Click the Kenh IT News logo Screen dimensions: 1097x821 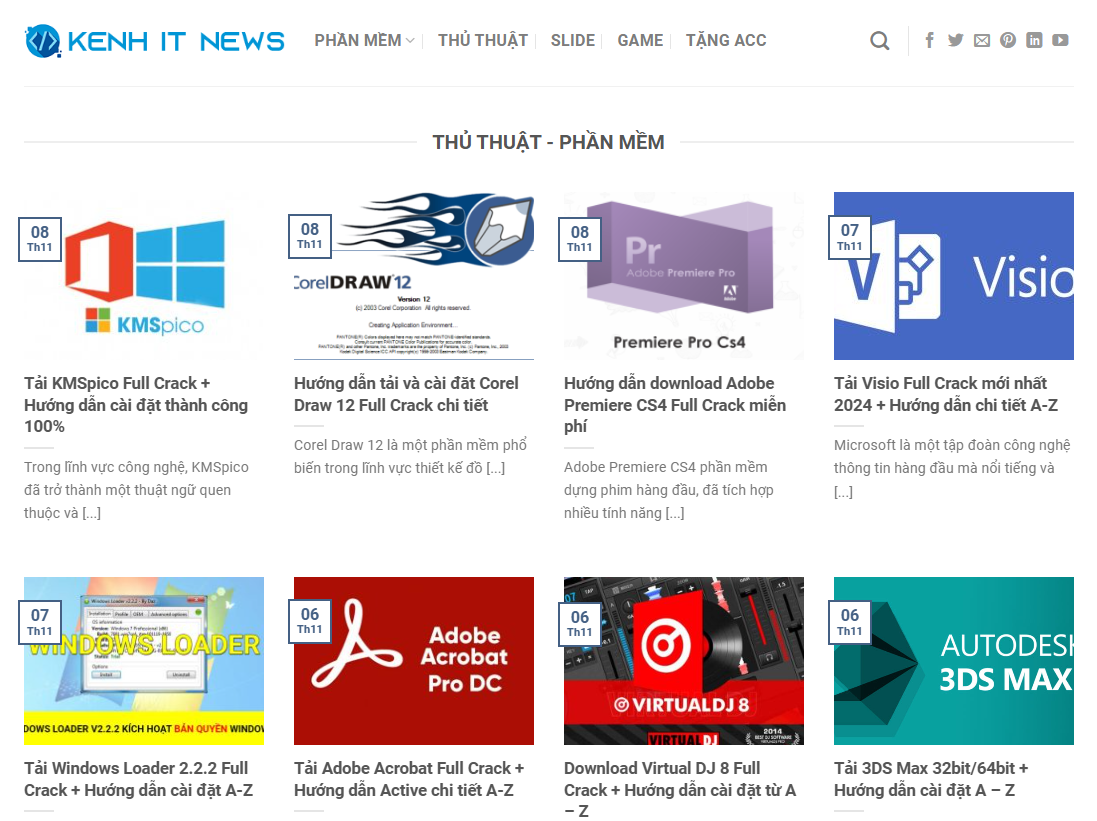pos(155,41)
